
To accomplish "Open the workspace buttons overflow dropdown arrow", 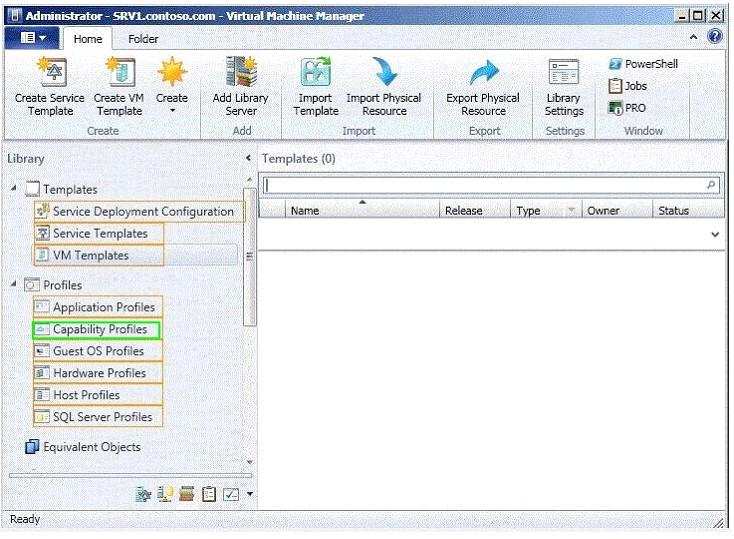I will click(250, 494).
